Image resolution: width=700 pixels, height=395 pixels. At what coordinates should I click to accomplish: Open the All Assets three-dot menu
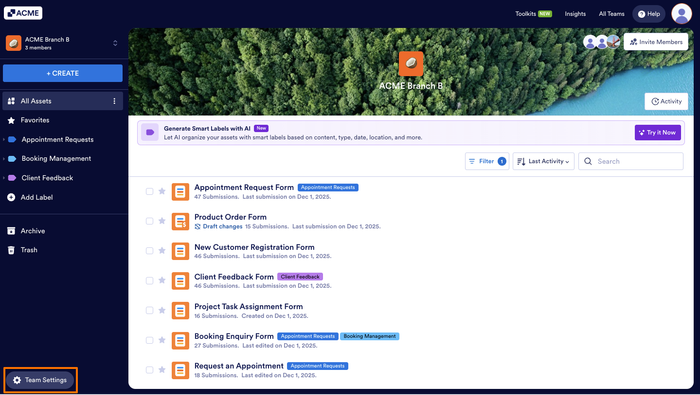[114, 101]
